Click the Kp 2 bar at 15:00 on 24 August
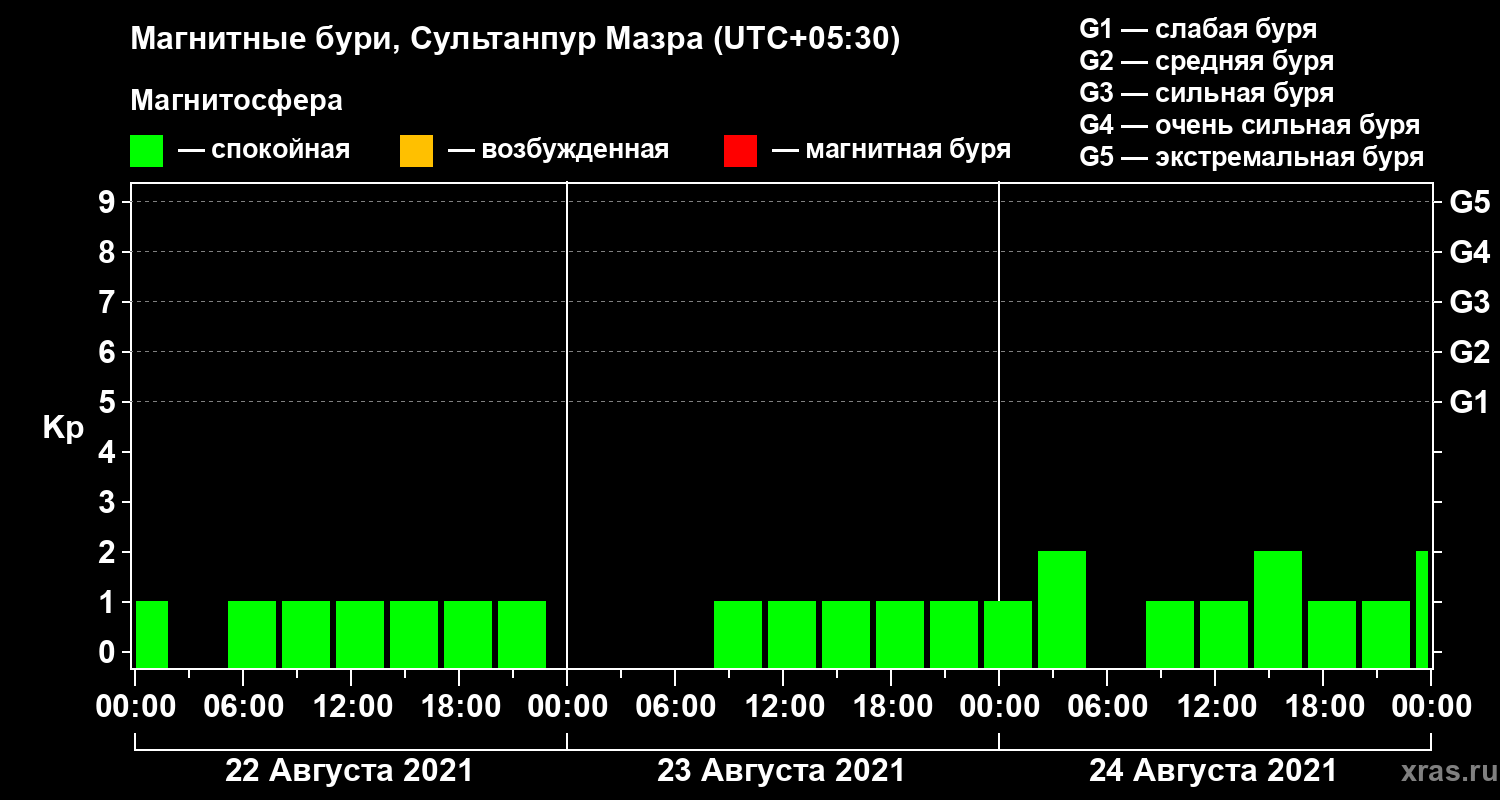The width and height of the screenshot is (1500, 800). tap(1278, 609)
